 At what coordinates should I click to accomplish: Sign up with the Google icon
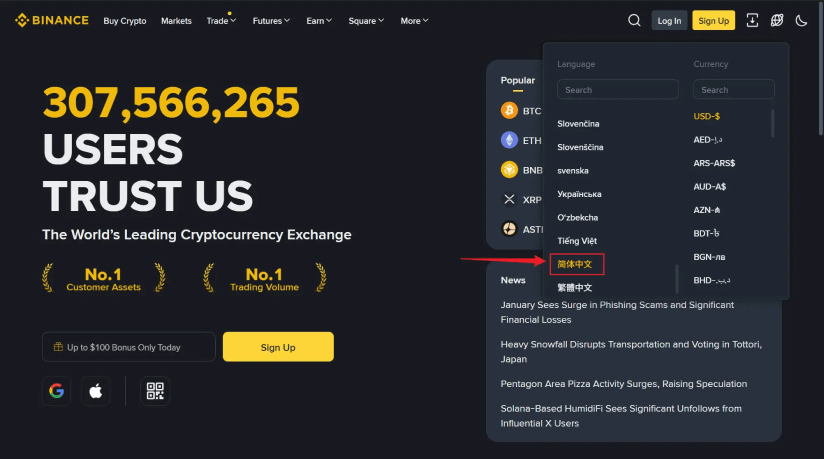point(56,391)
